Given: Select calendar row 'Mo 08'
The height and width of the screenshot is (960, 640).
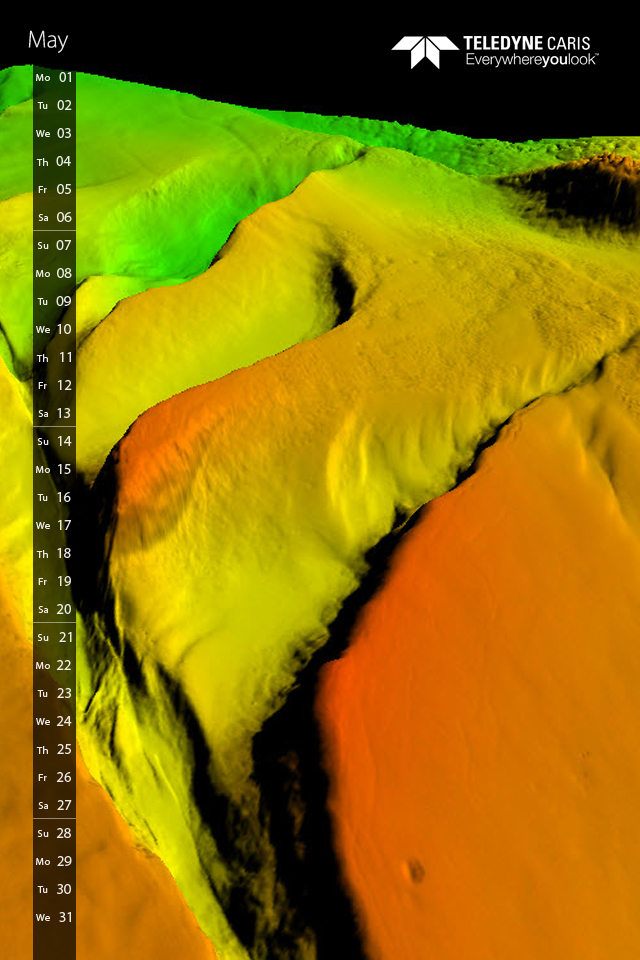Looking at the screenshot, I should pos(55,274).
